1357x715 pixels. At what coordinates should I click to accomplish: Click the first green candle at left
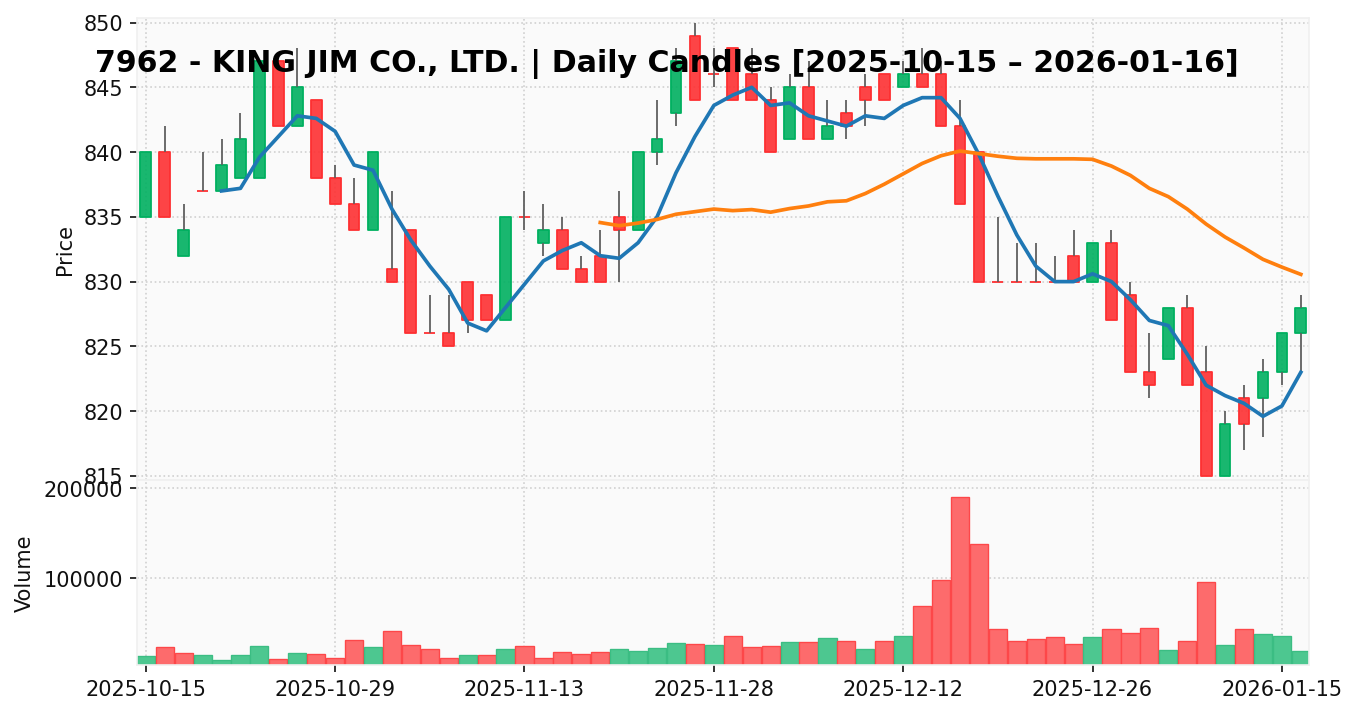145,185
